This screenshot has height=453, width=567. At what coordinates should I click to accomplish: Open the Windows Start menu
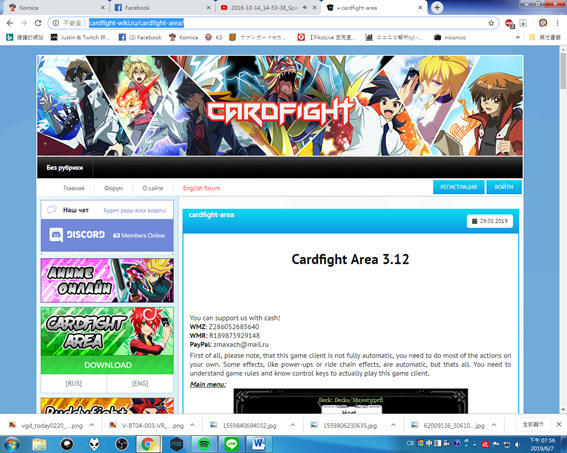[12, 444]
